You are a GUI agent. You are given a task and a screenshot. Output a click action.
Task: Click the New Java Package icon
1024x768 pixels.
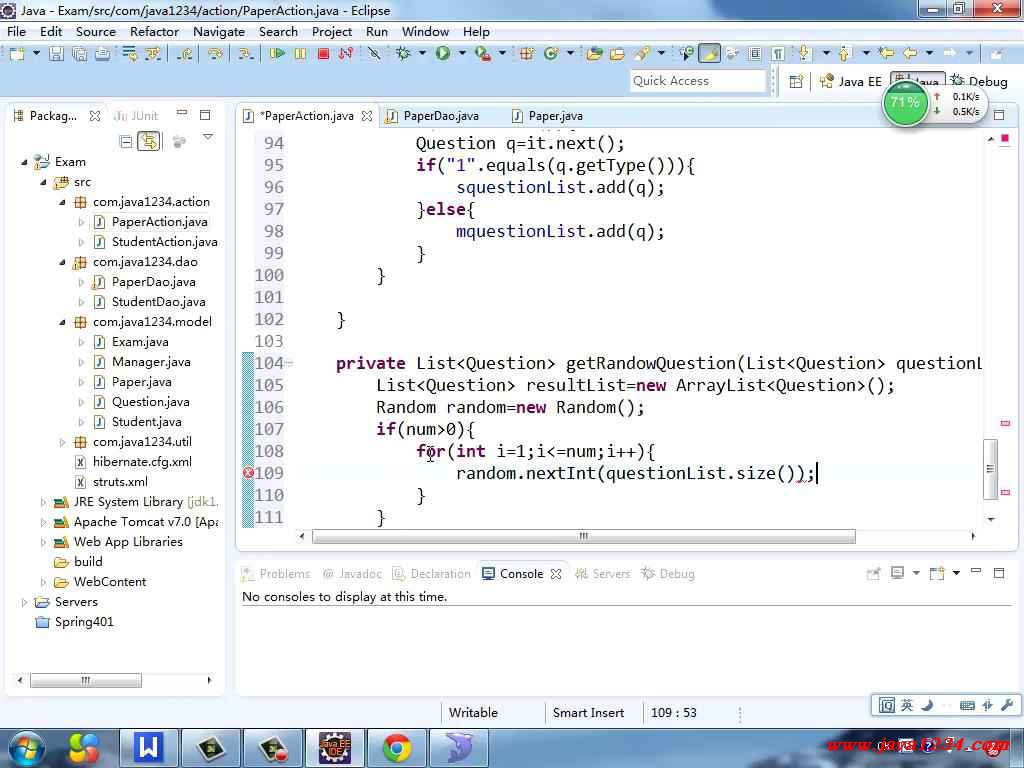tap(526, 54)
